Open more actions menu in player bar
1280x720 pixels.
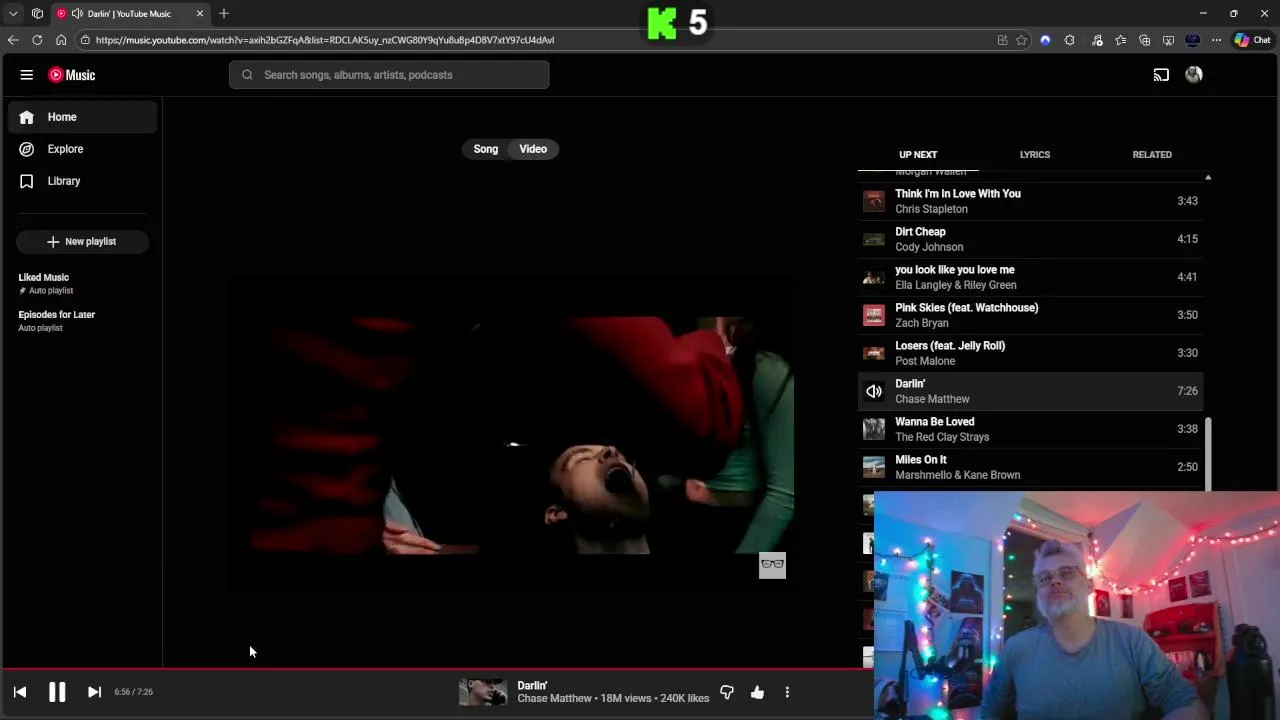tap(787, 692)
